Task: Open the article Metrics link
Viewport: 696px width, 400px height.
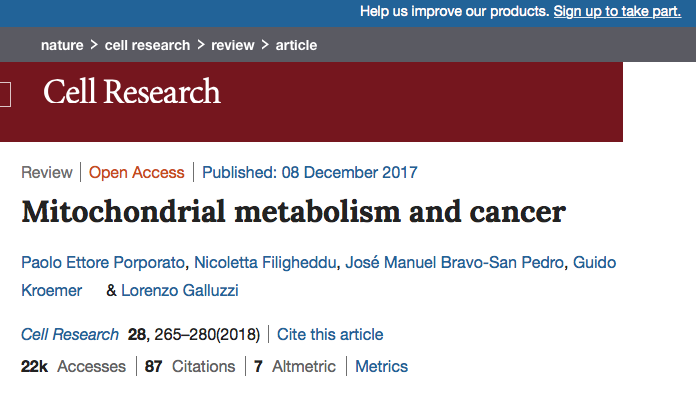Action: tap(382, 366)
